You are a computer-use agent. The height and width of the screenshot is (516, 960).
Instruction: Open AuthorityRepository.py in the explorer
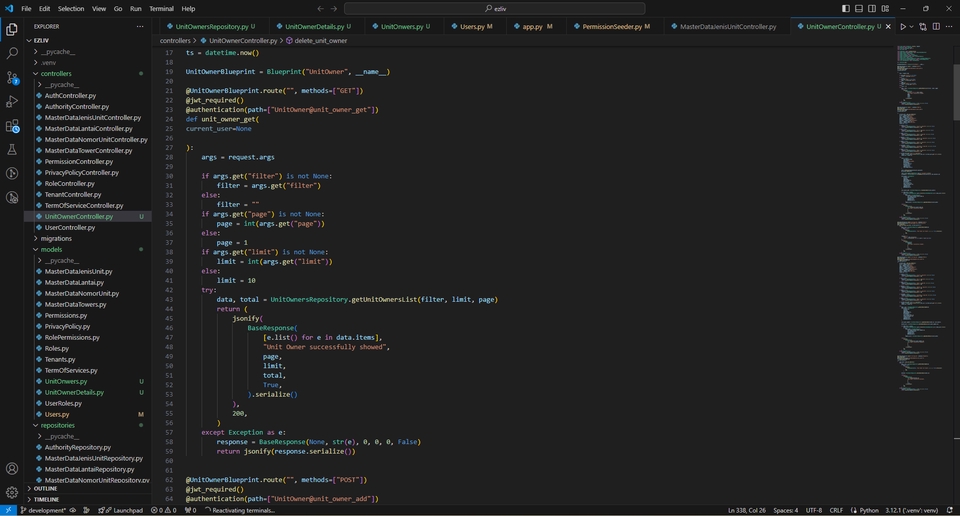[x=78, y=447]
